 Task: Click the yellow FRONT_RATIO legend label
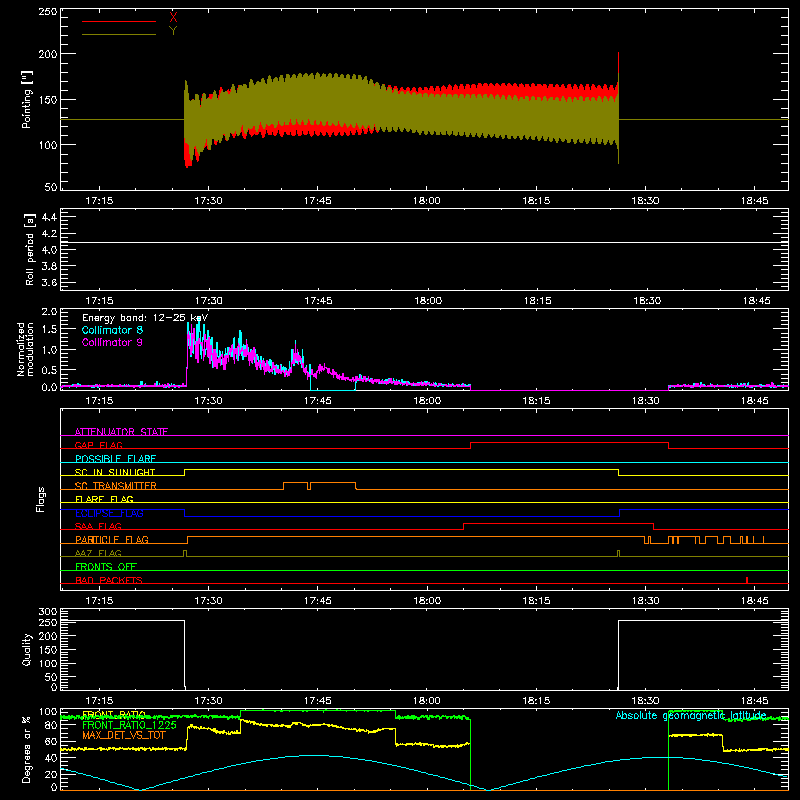click(x=114, y=715)
